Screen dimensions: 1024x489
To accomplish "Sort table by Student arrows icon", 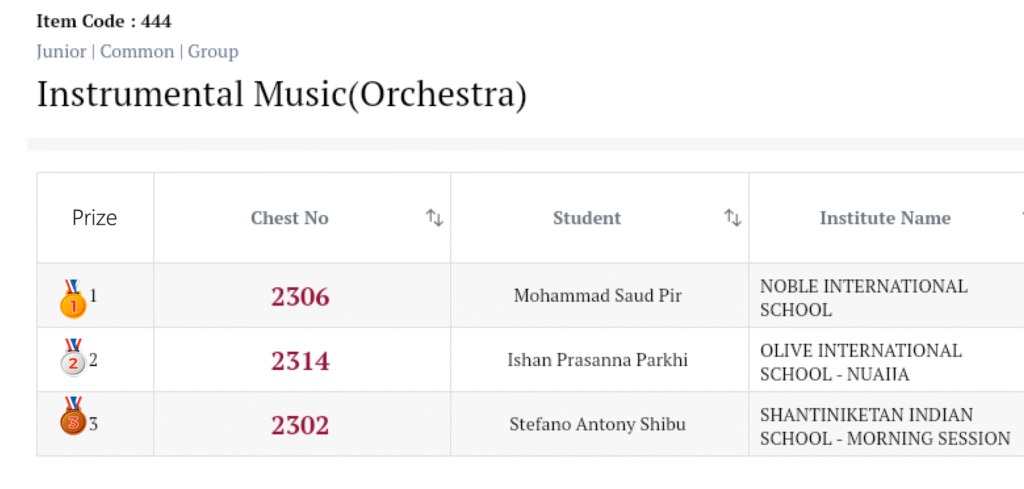I will [733, 218].
